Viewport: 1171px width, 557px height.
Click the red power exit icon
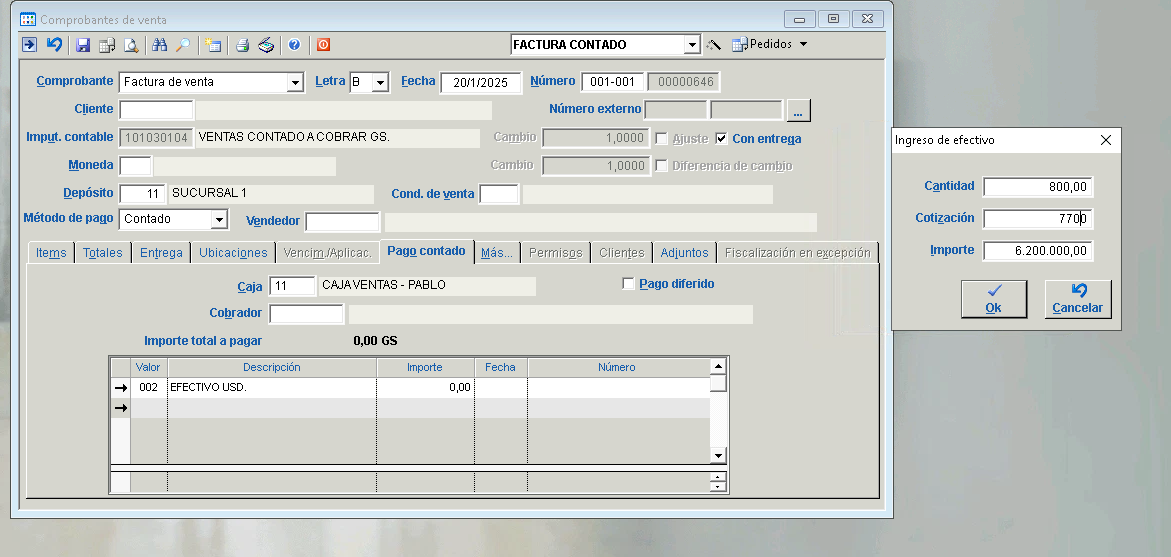[323, 45]
